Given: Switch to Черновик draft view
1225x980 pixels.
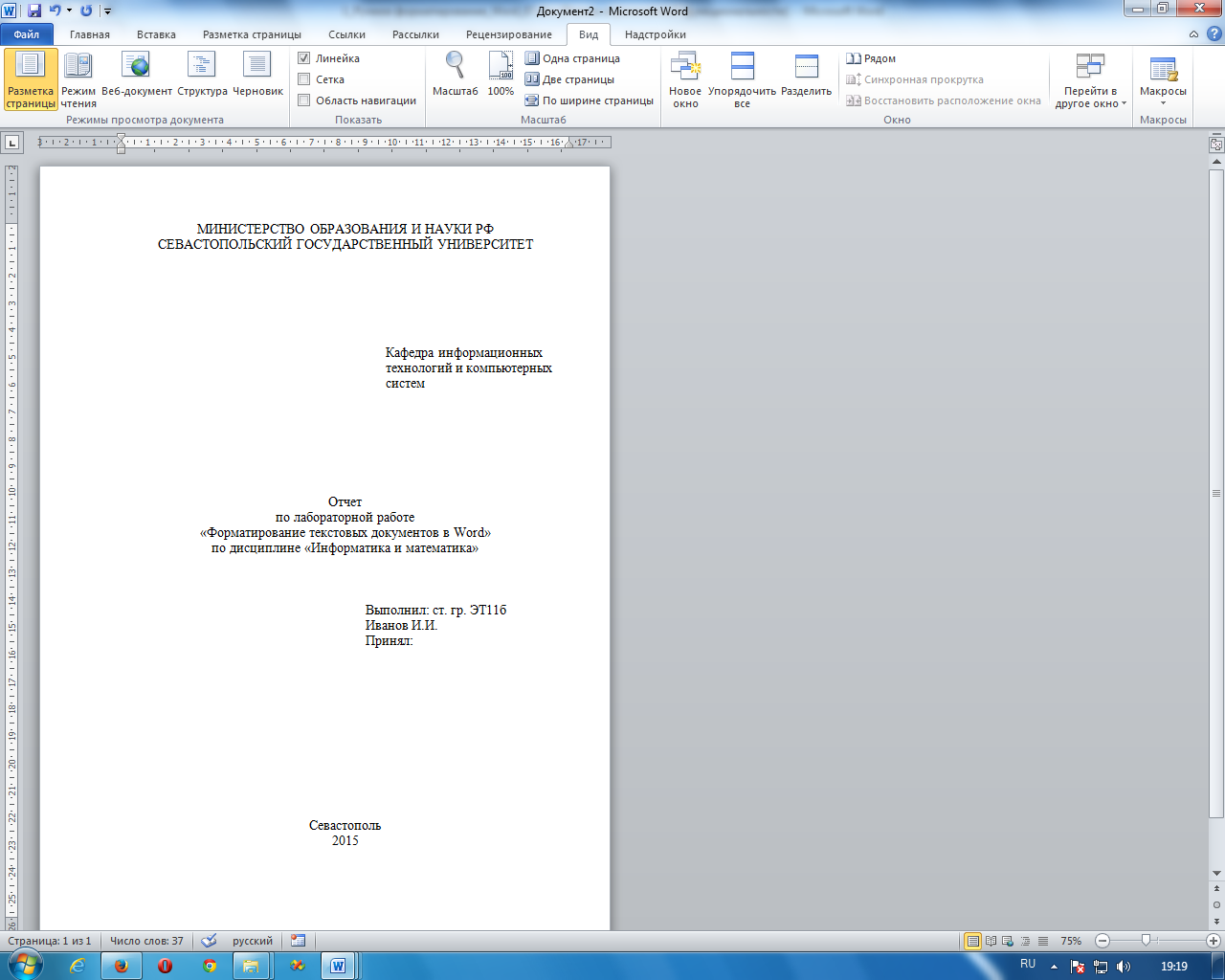Looking at the screenshot, I should (x=257, y=74).
